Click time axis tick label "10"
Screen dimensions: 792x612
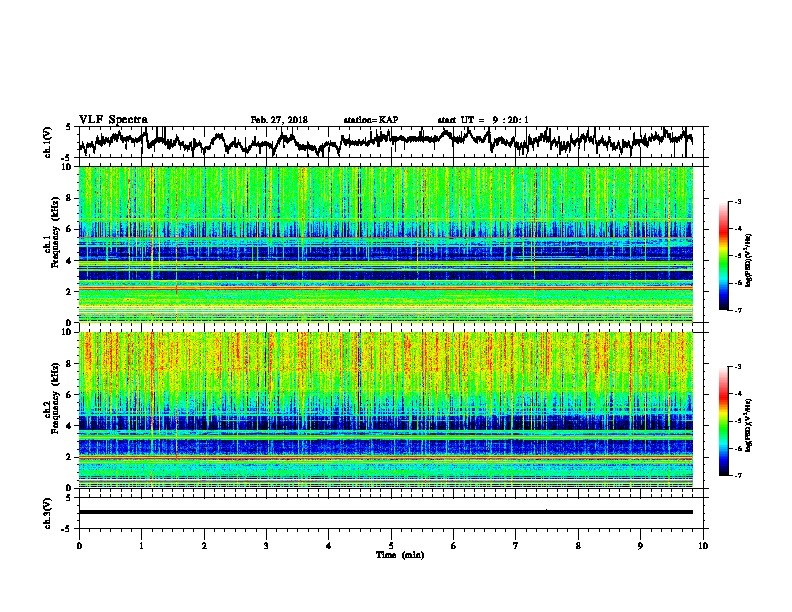703,546
